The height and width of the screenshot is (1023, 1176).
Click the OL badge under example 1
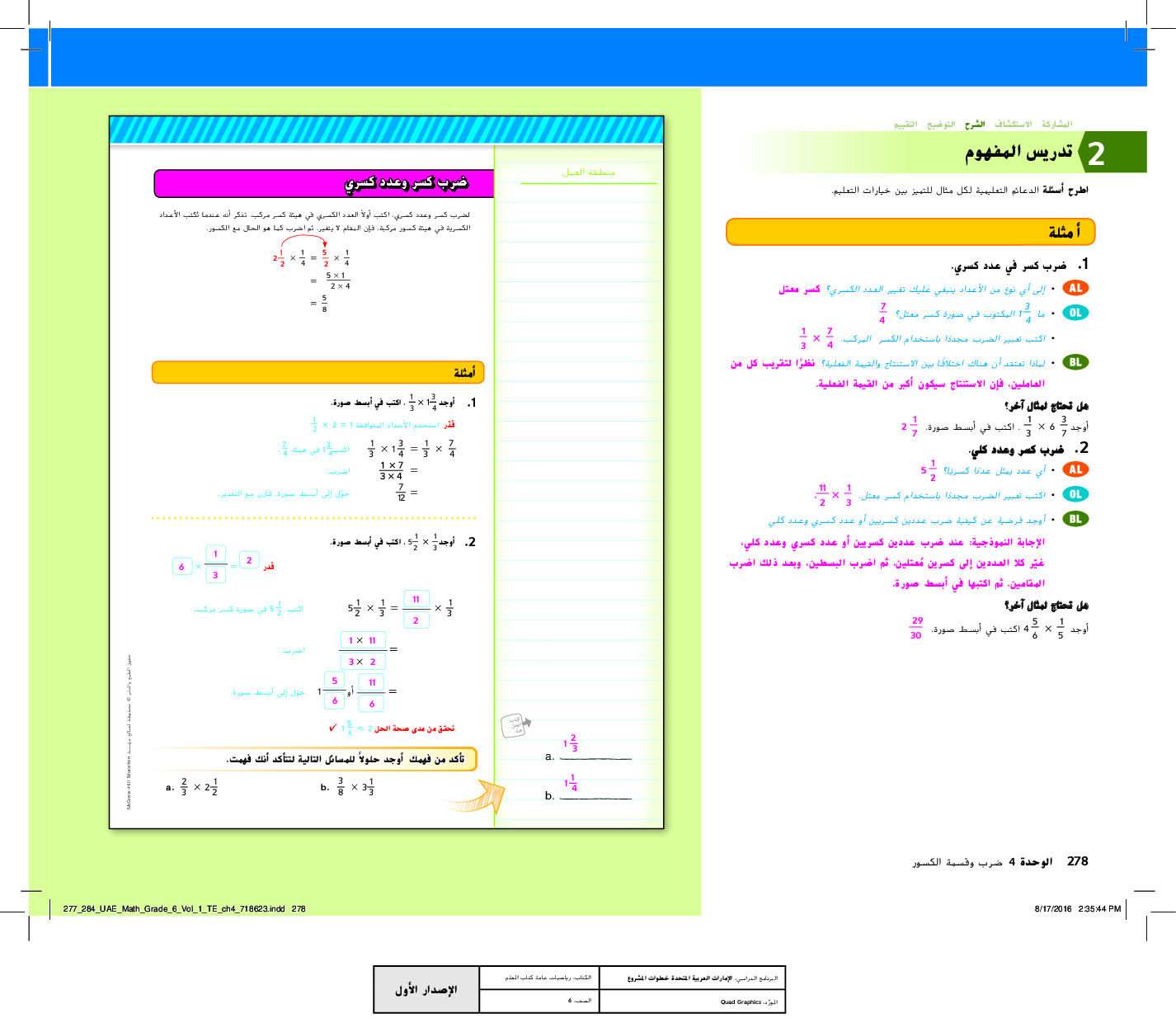point(1075,313)
